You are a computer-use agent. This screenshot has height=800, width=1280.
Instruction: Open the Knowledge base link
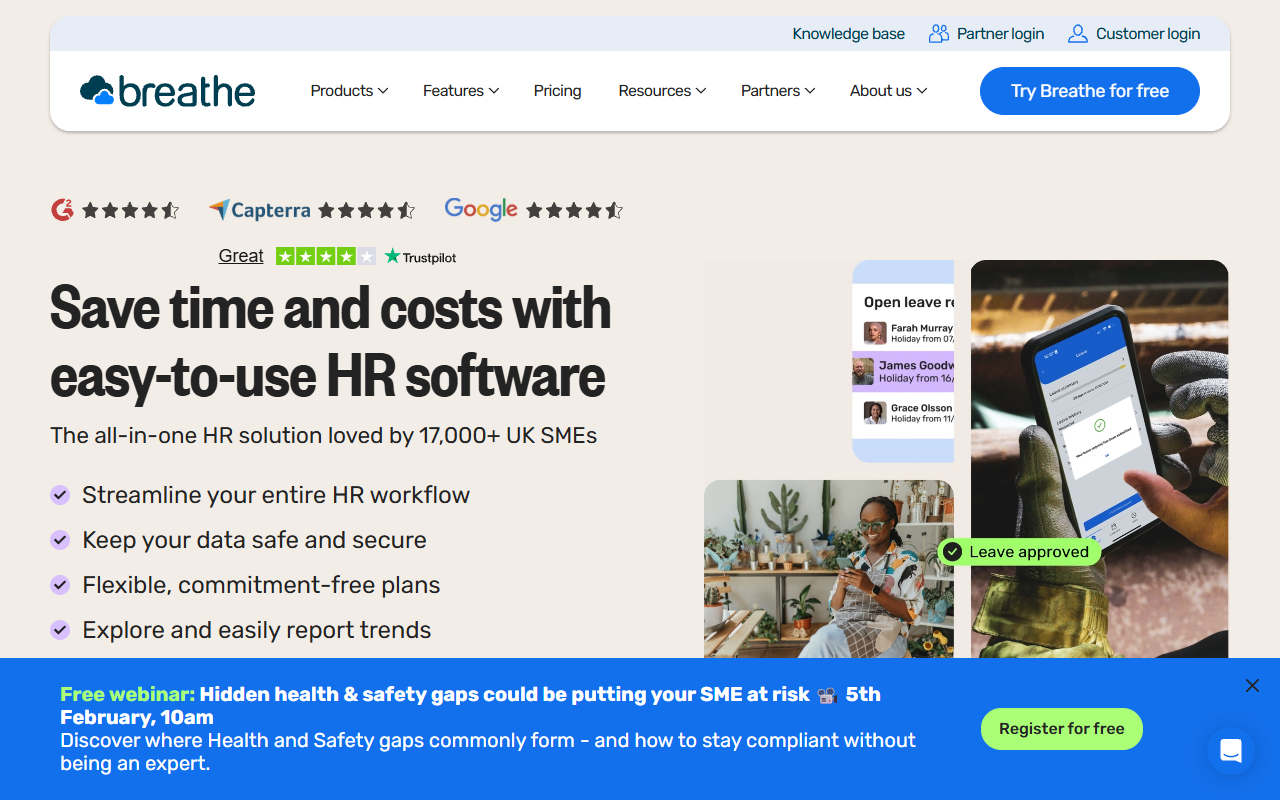click(x=848, y=34)
